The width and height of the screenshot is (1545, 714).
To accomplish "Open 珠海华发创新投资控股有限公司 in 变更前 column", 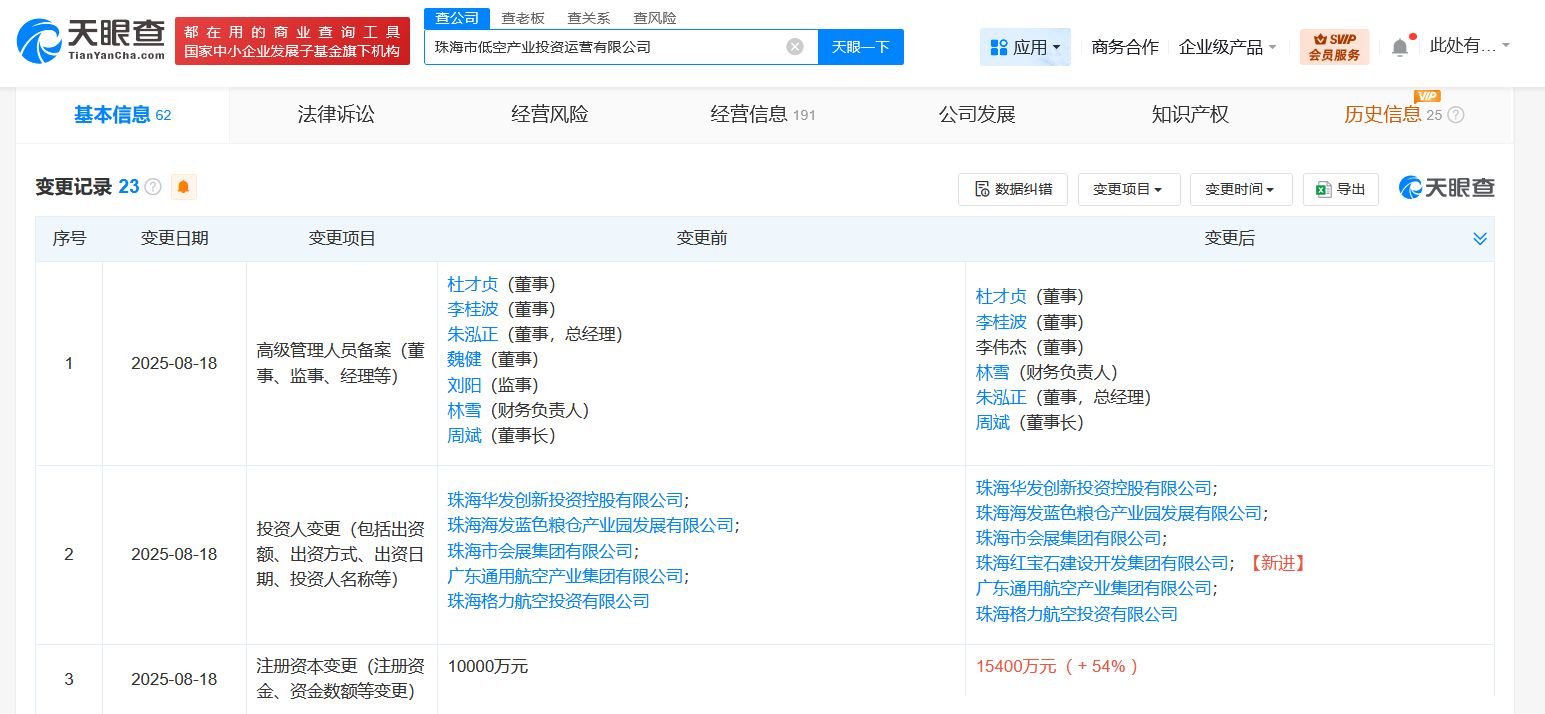I will [565, 500].
